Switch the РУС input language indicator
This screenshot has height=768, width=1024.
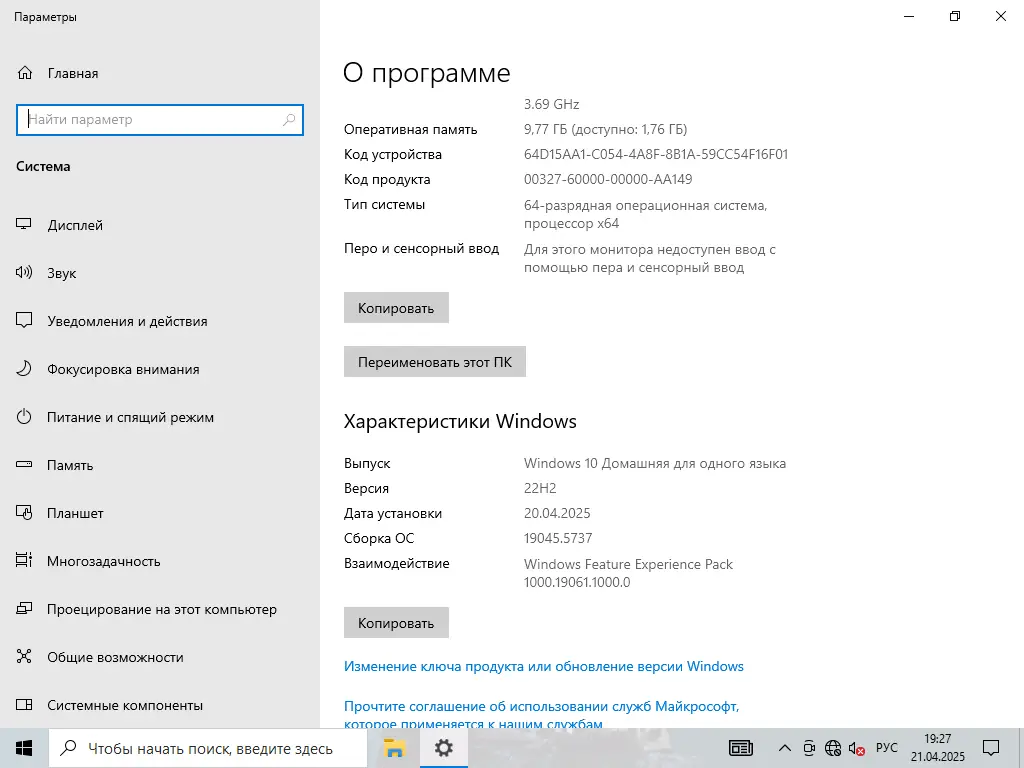click(x=886, y=748)
